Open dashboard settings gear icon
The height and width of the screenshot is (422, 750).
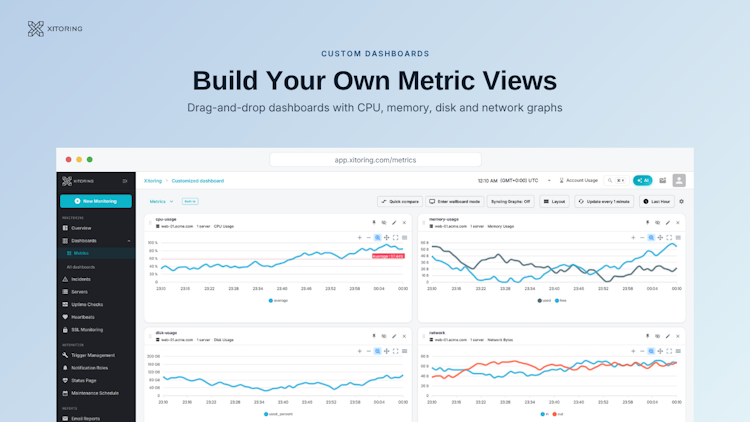(682, 201)
